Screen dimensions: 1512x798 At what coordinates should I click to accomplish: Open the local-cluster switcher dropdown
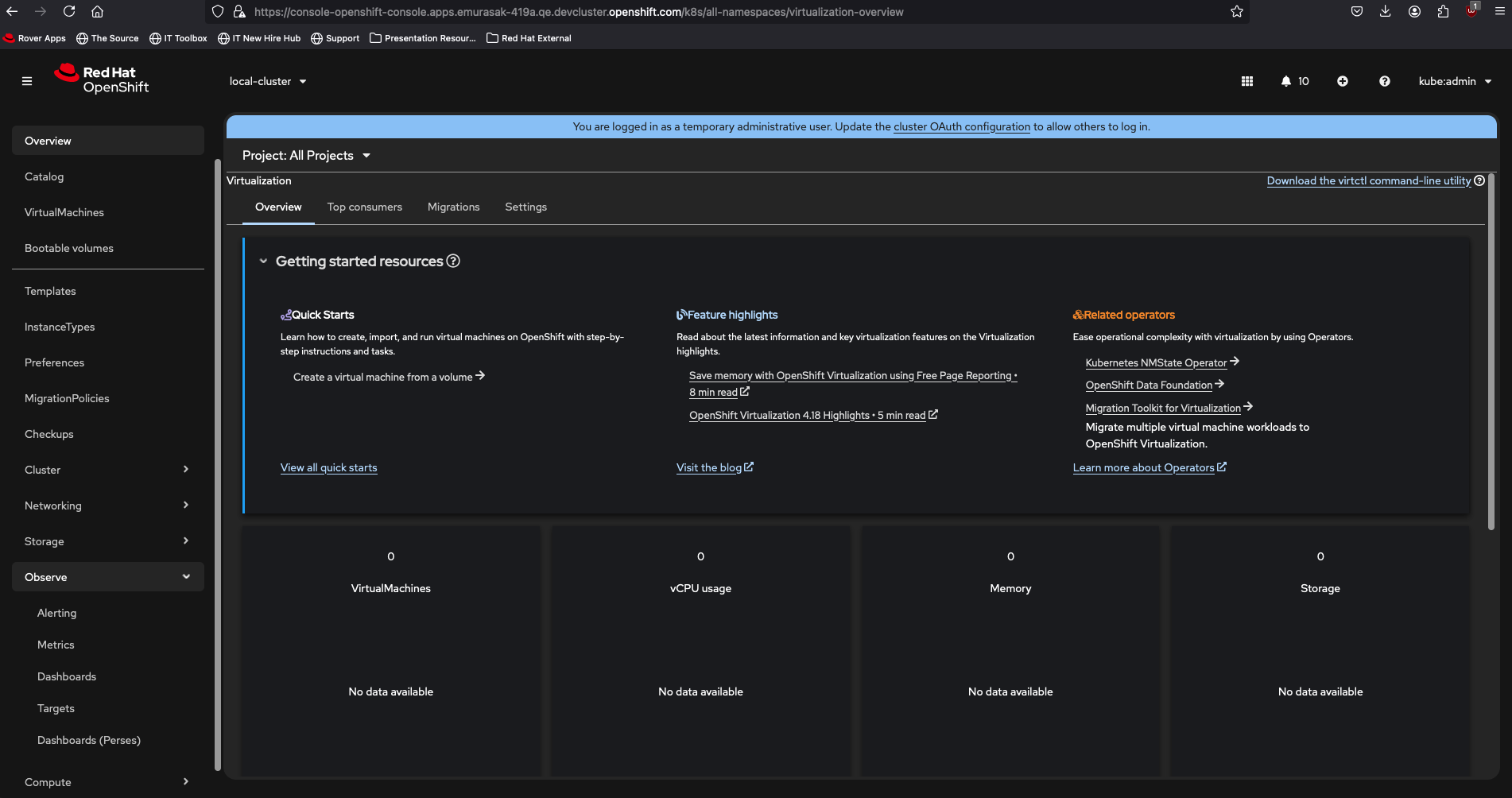(268, 81)
